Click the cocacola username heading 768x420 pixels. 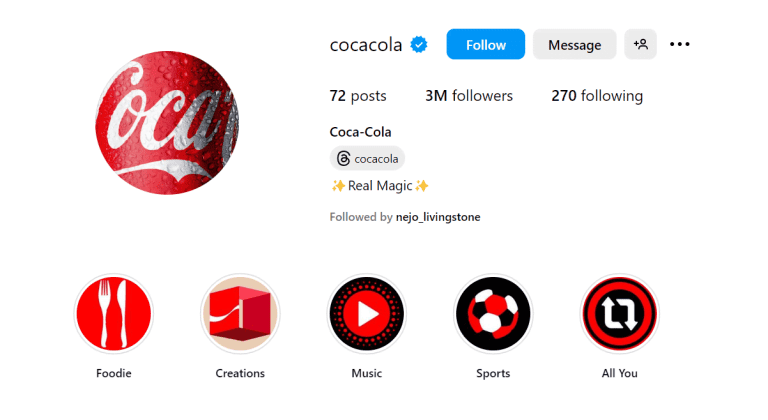point(366,44)
